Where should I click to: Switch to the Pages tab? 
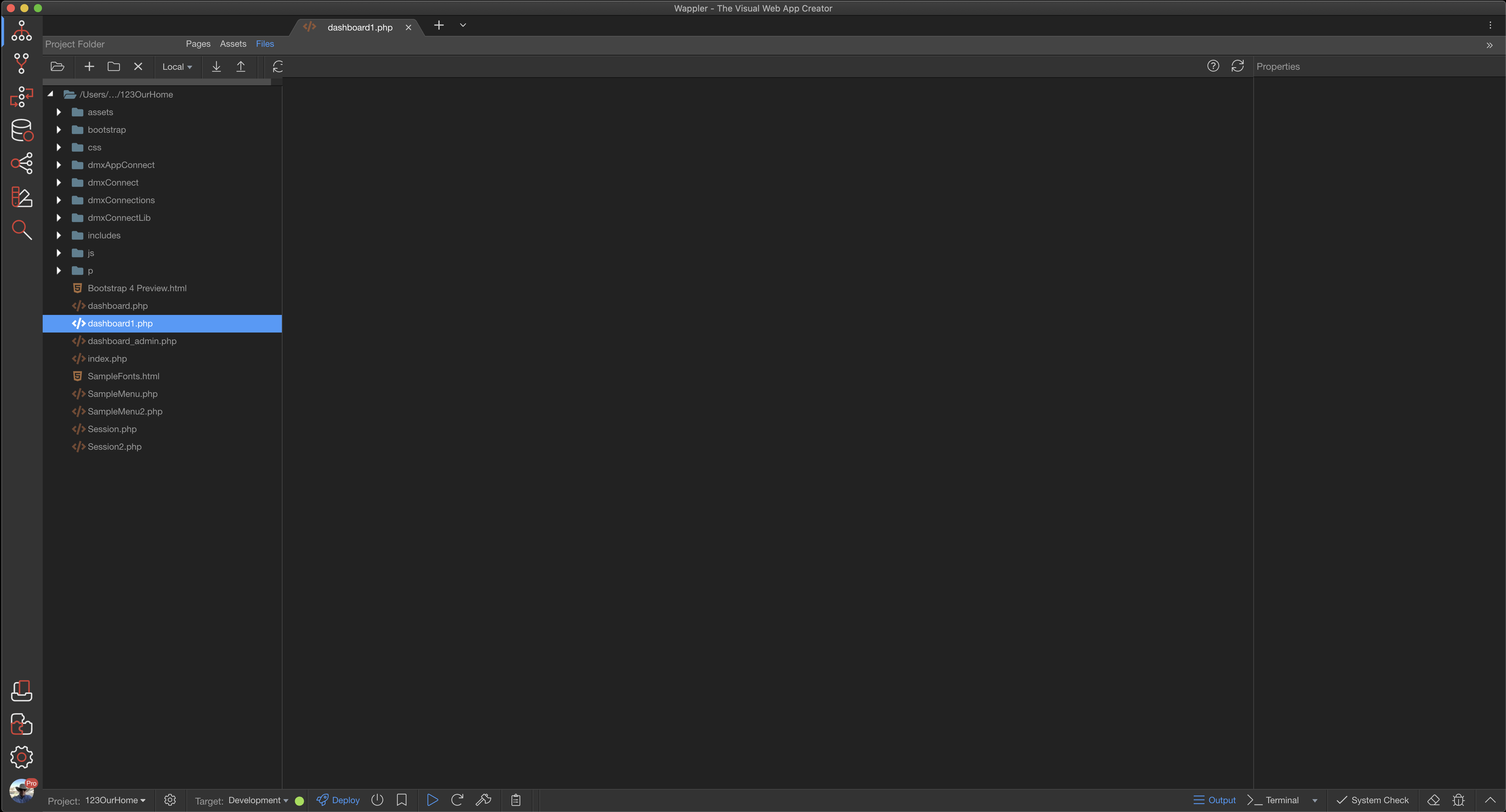197,44
